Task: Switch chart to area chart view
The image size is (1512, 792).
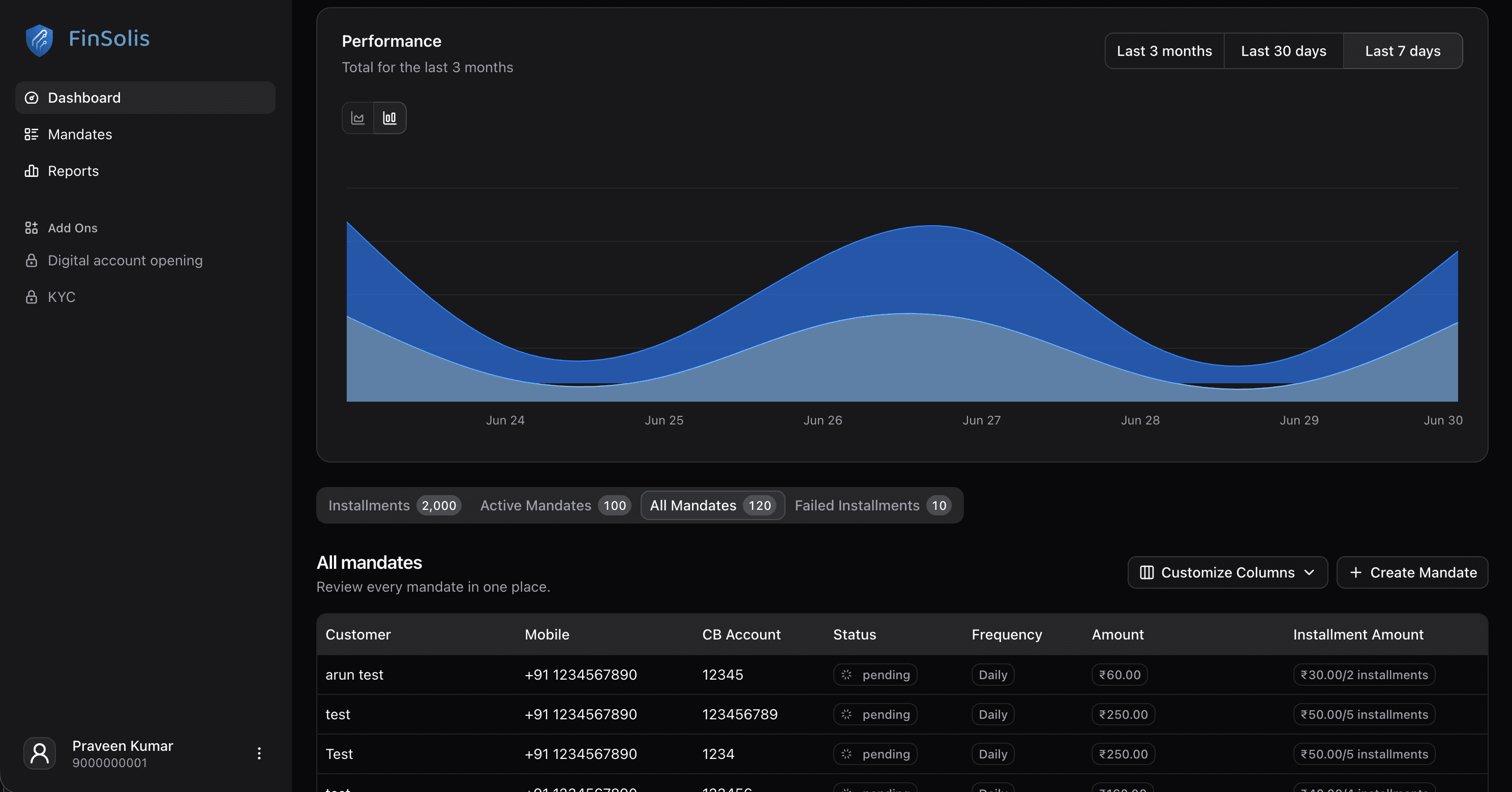Action: point(358,117)
